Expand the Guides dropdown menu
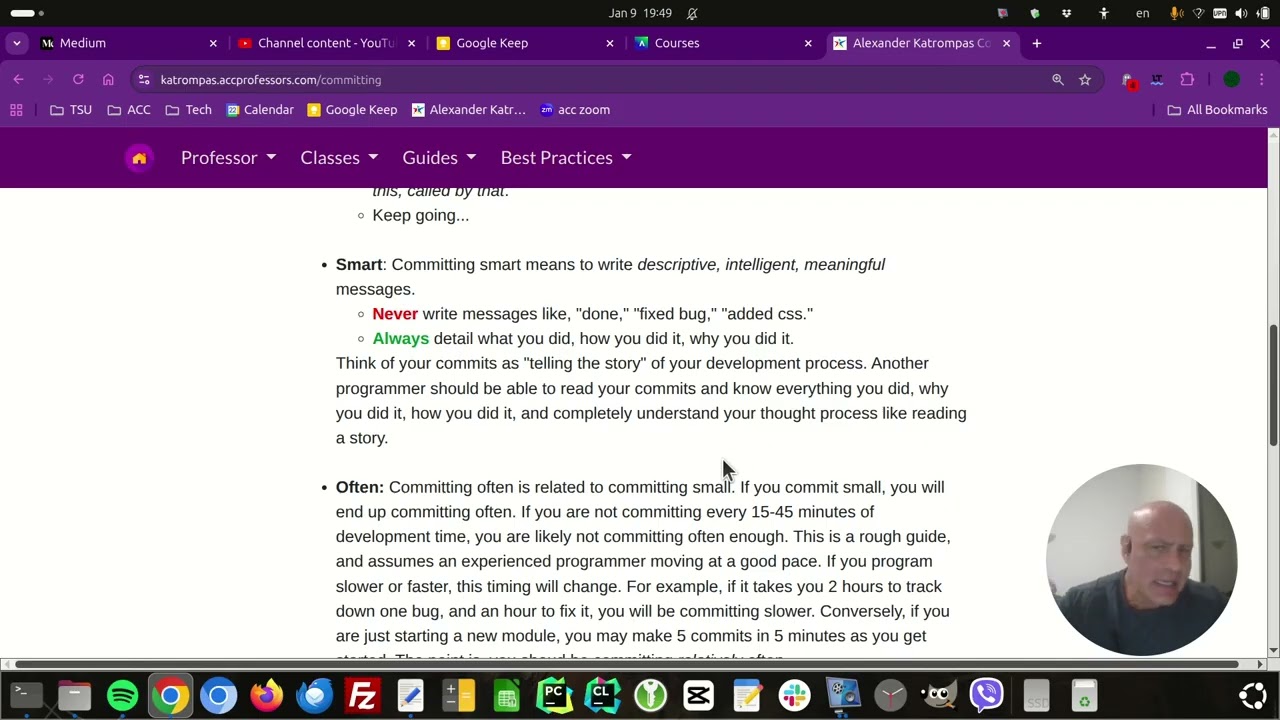The image size is (1280, 720). [x=439, y=158]
